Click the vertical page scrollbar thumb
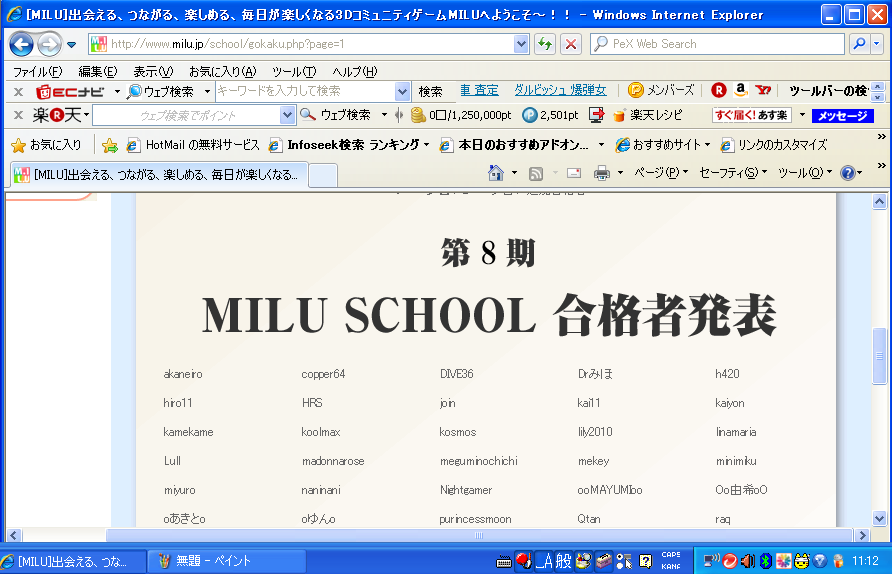Image resolution: width=892 pixels, height=574 pixels. click(880, 355)
